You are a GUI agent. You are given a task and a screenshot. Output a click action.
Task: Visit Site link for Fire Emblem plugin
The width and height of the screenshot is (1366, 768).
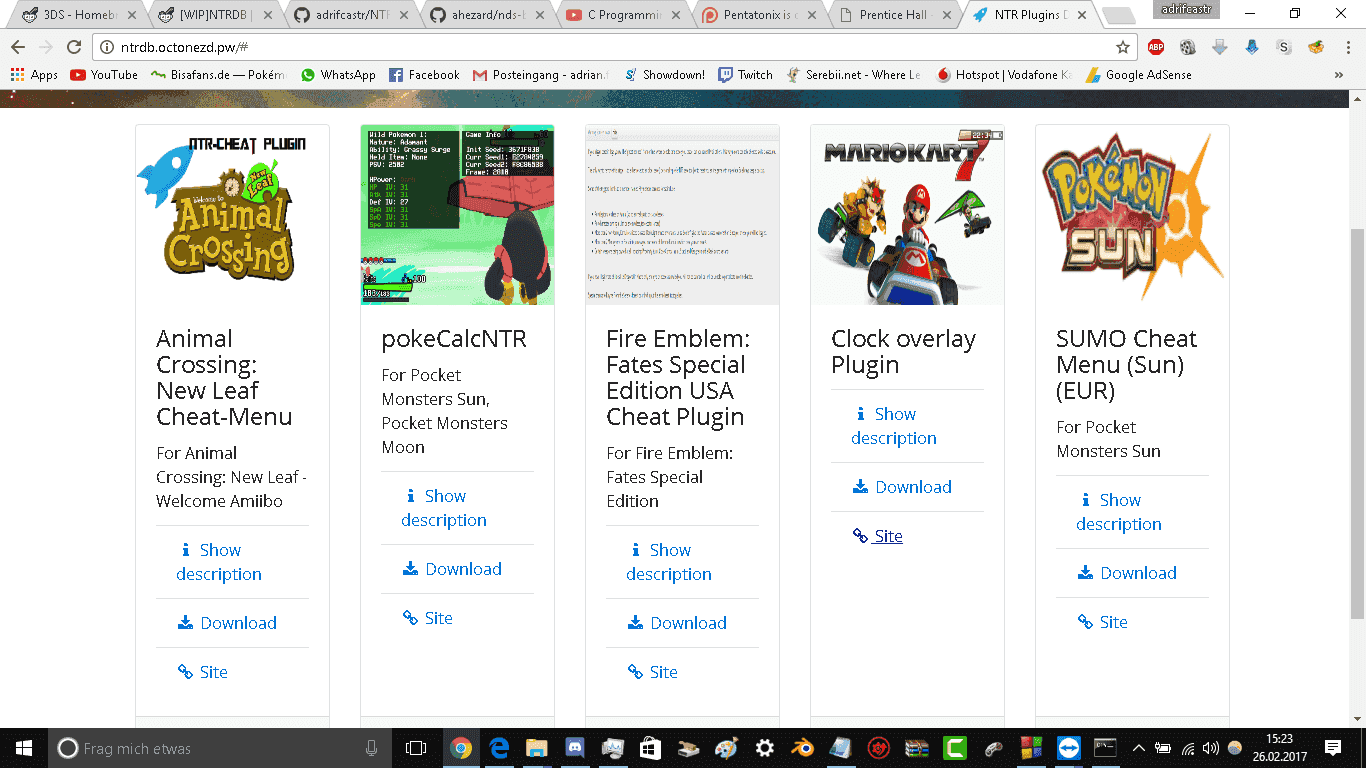[653, 672]
